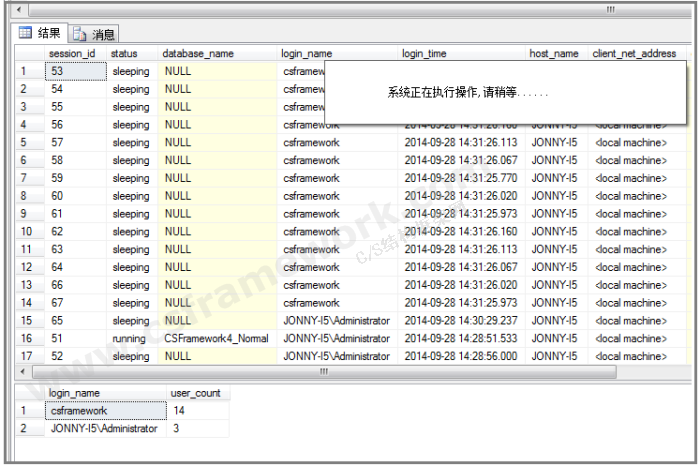Click the CSFramework4_Normal database cell

pos(216,339)
